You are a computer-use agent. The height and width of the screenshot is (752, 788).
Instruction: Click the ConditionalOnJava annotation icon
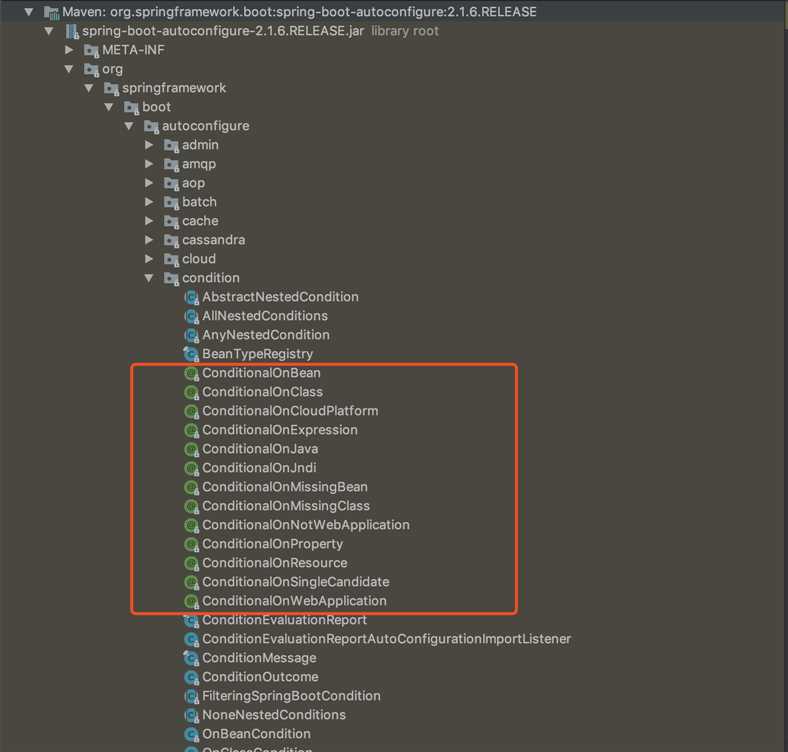[x=191, y=449]
